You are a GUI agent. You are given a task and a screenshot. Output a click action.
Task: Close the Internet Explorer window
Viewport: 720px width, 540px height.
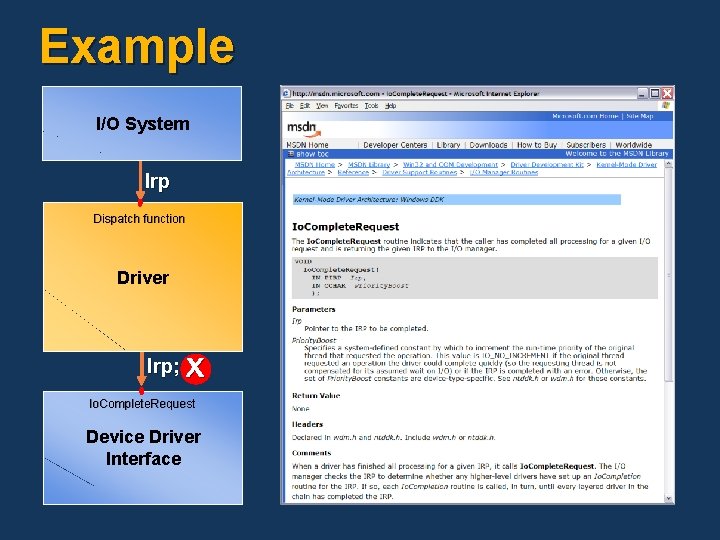(x=667, y=93)
